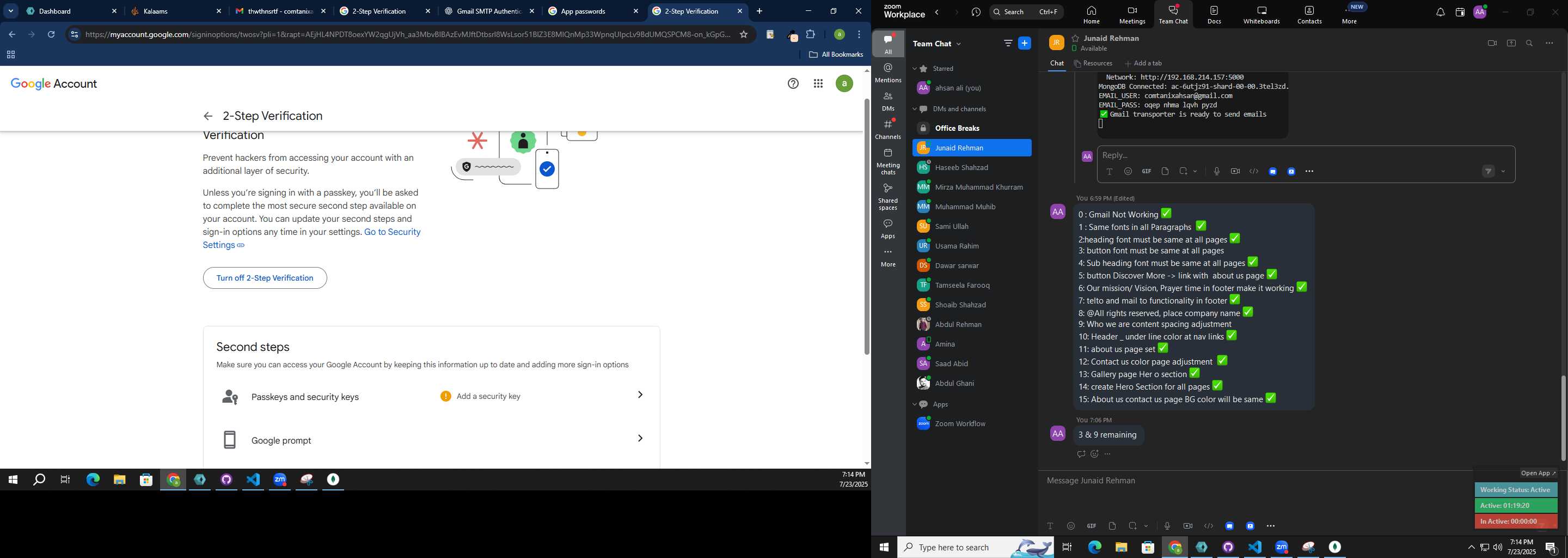Open Go to Security Settings link
This screenshot has width=1568, height=558.
click(311, 239)
